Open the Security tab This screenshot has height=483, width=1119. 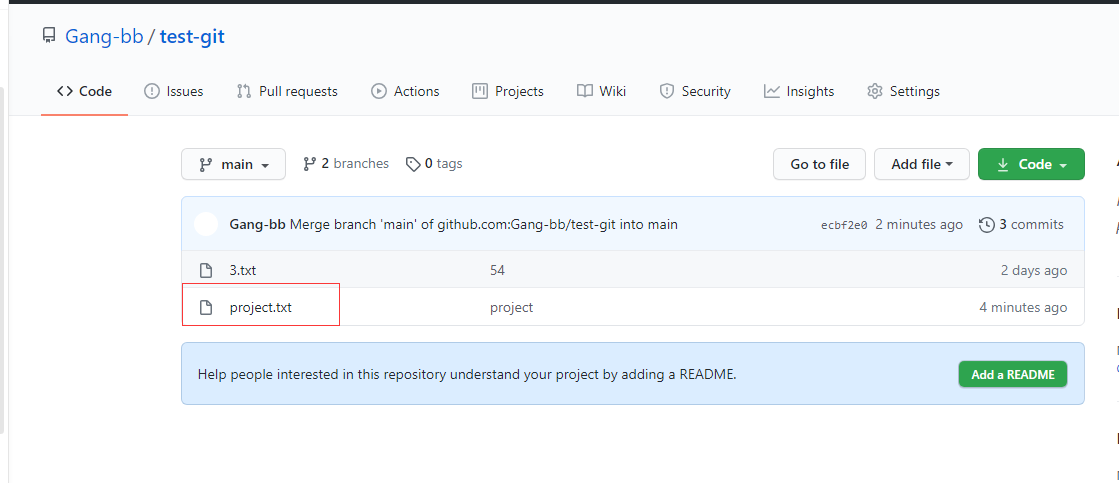click(694, 91)
